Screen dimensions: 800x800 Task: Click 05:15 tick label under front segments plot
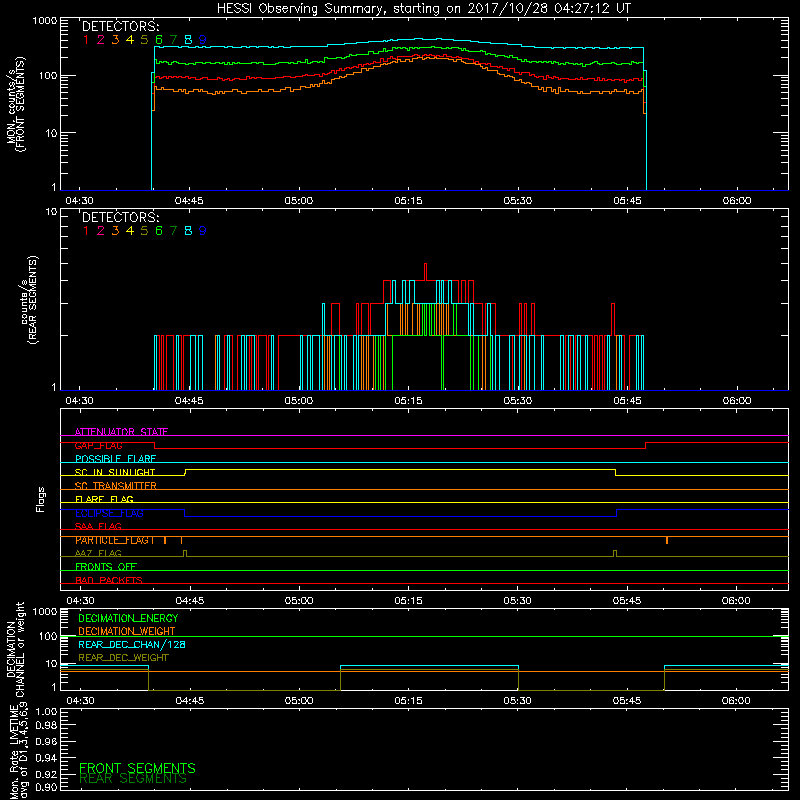tap(408, 201)
